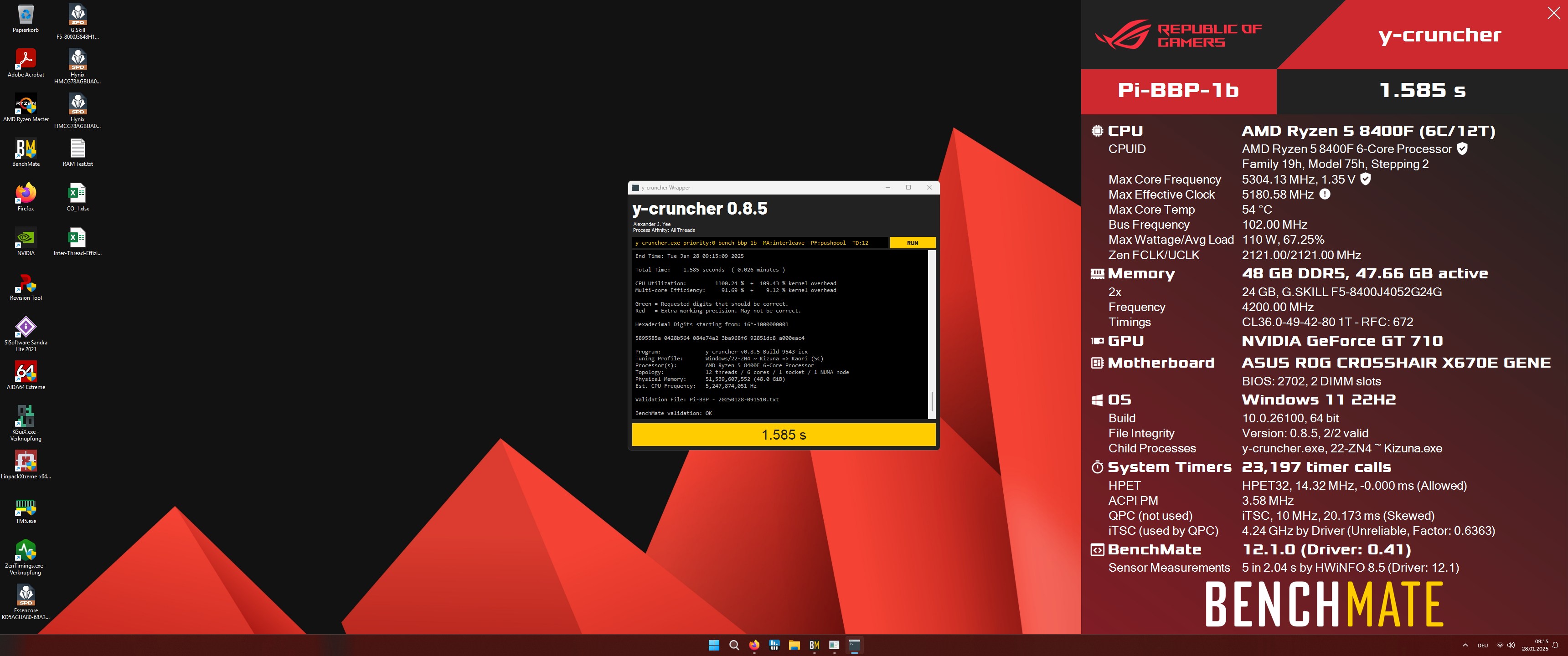
Task: Open the BenchMate desktop shortcut
Action: (26, 153)
